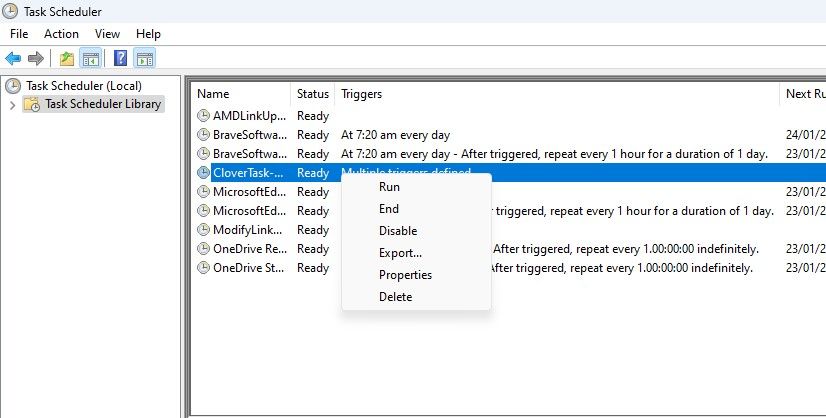This screenshot has width=826, height=418.
Task: Toggle the Show/Hide Action Pane icon
Action: [x=144, y=58]
